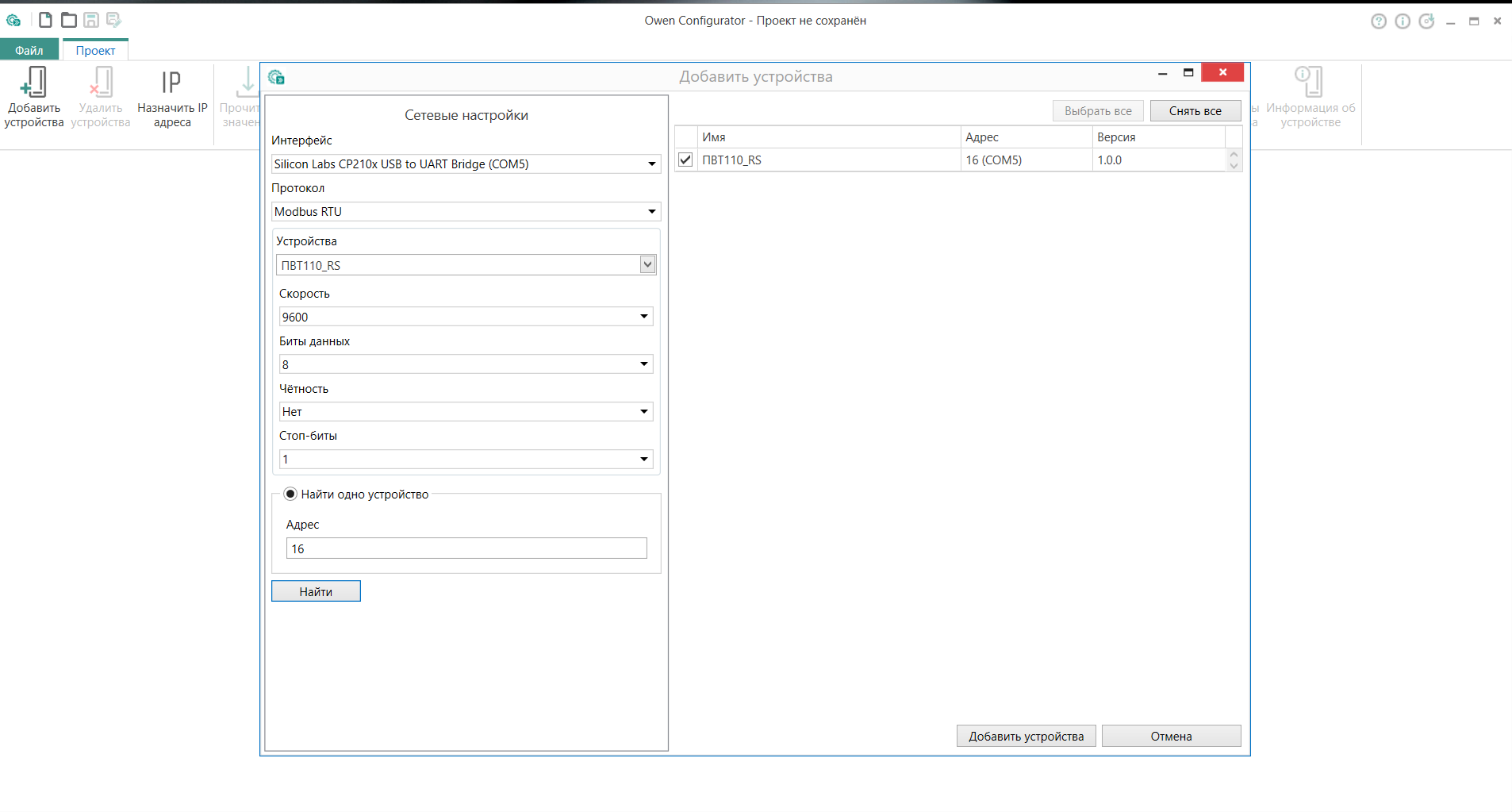The height and width of the screenshot is (812, 1512).
Task: Open the Чётность dropdown
Action: point(643,412)
